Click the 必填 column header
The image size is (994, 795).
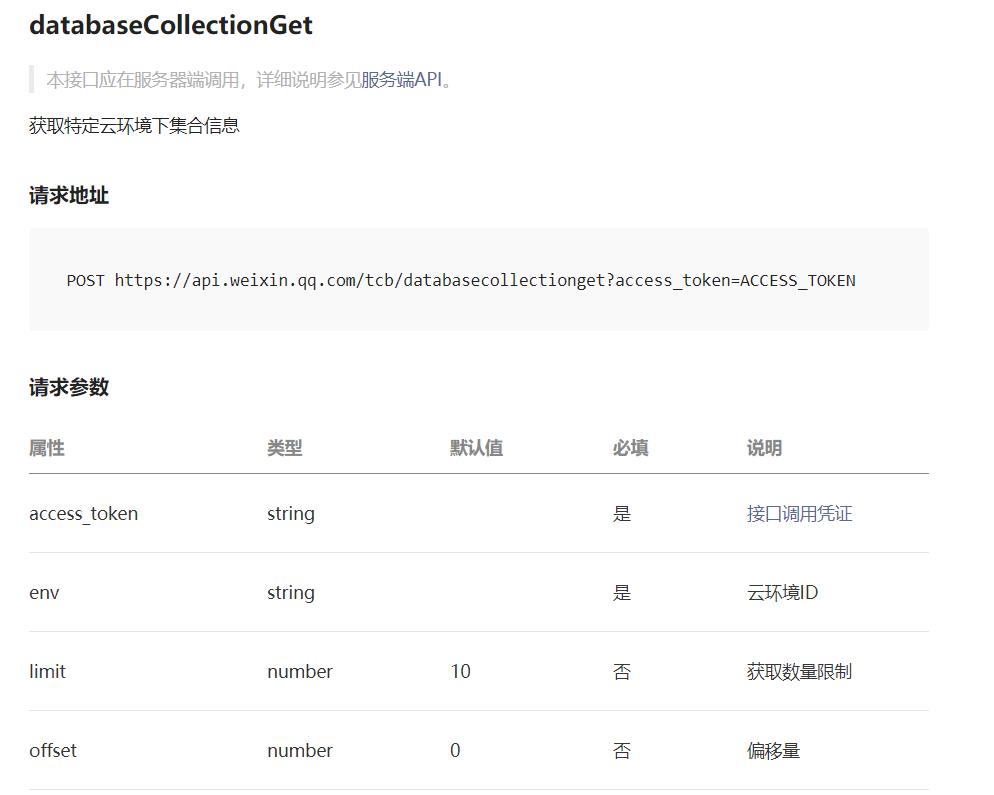click(631, 448)
